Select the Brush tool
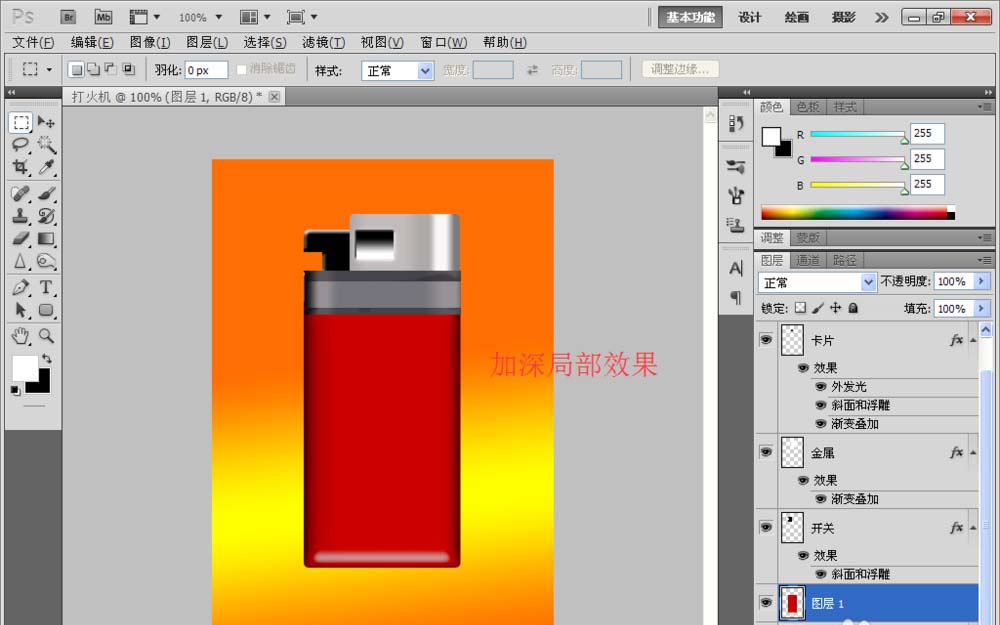This screenshot has width=1000, height=625. click(x=45, y=191)
